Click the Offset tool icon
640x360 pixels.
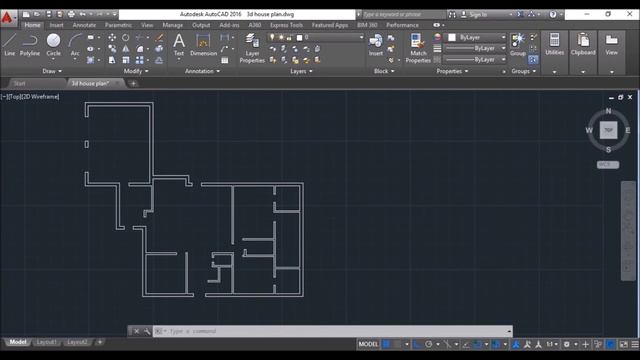[x=160, y=60]
